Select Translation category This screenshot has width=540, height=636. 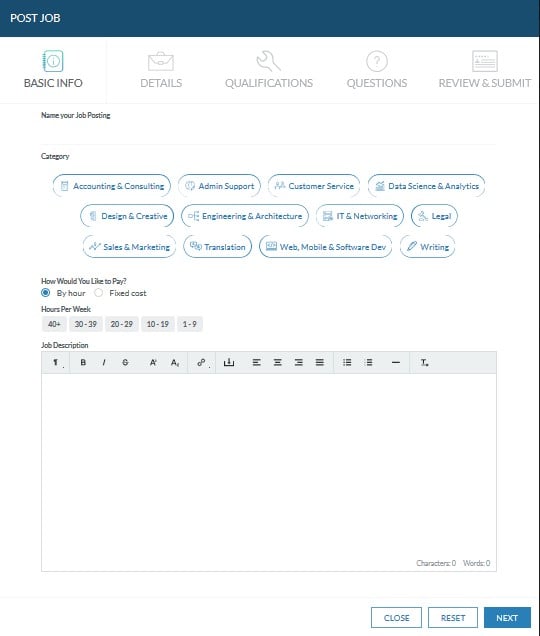point(217,247)
